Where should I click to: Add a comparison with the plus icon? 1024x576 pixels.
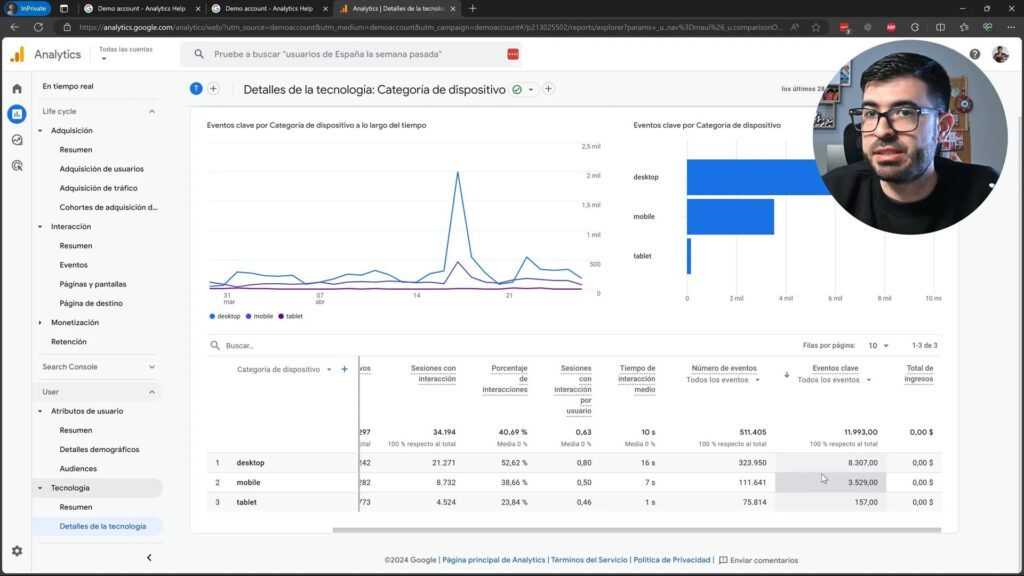[x=214, y=89]
